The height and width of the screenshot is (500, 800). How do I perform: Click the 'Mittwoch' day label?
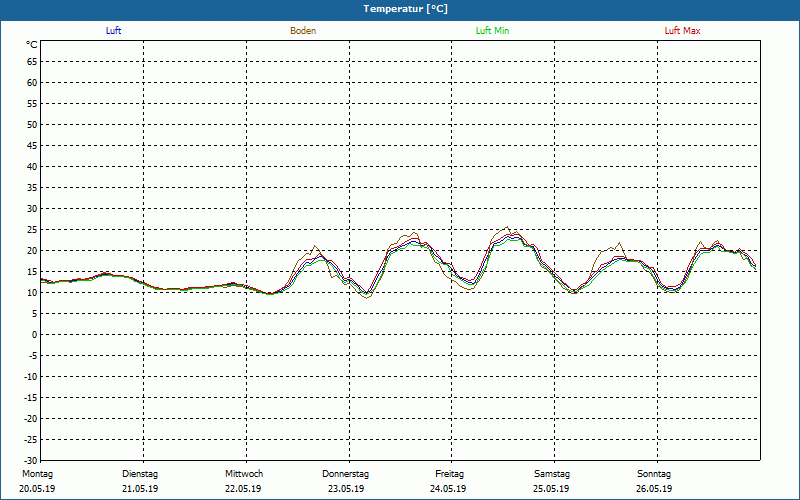(244, 474)
